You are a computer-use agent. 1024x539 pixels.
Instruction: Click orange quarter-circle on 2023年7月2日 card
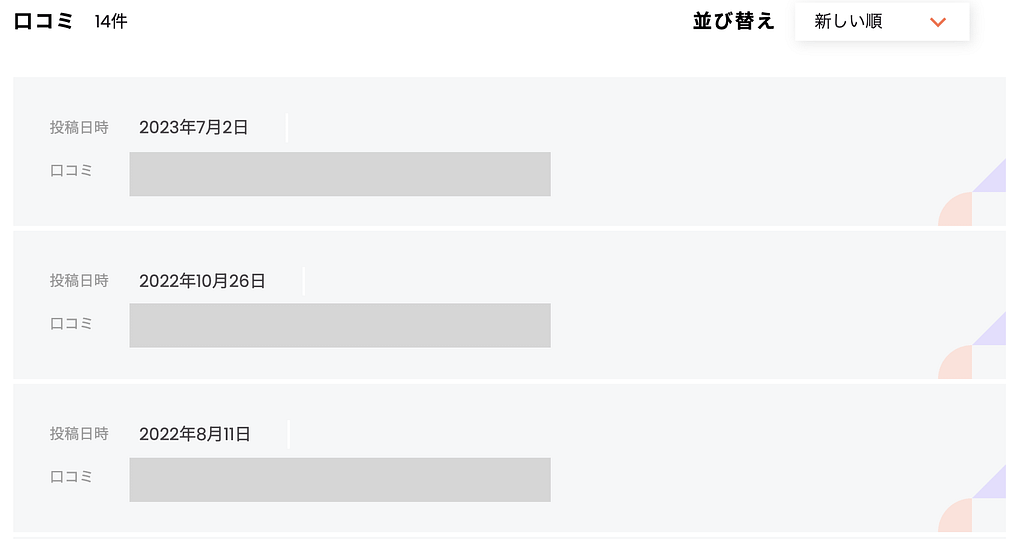click(x=958, y=211)
